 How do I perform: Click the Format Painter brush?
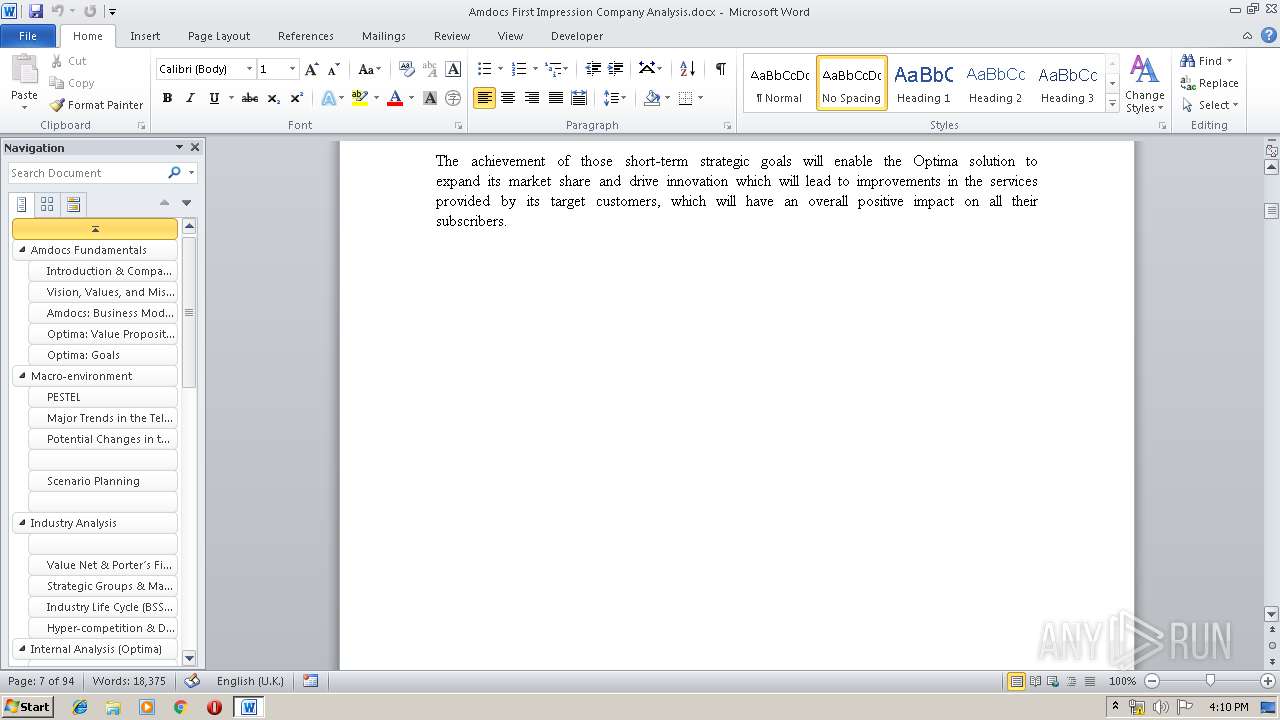97,105
